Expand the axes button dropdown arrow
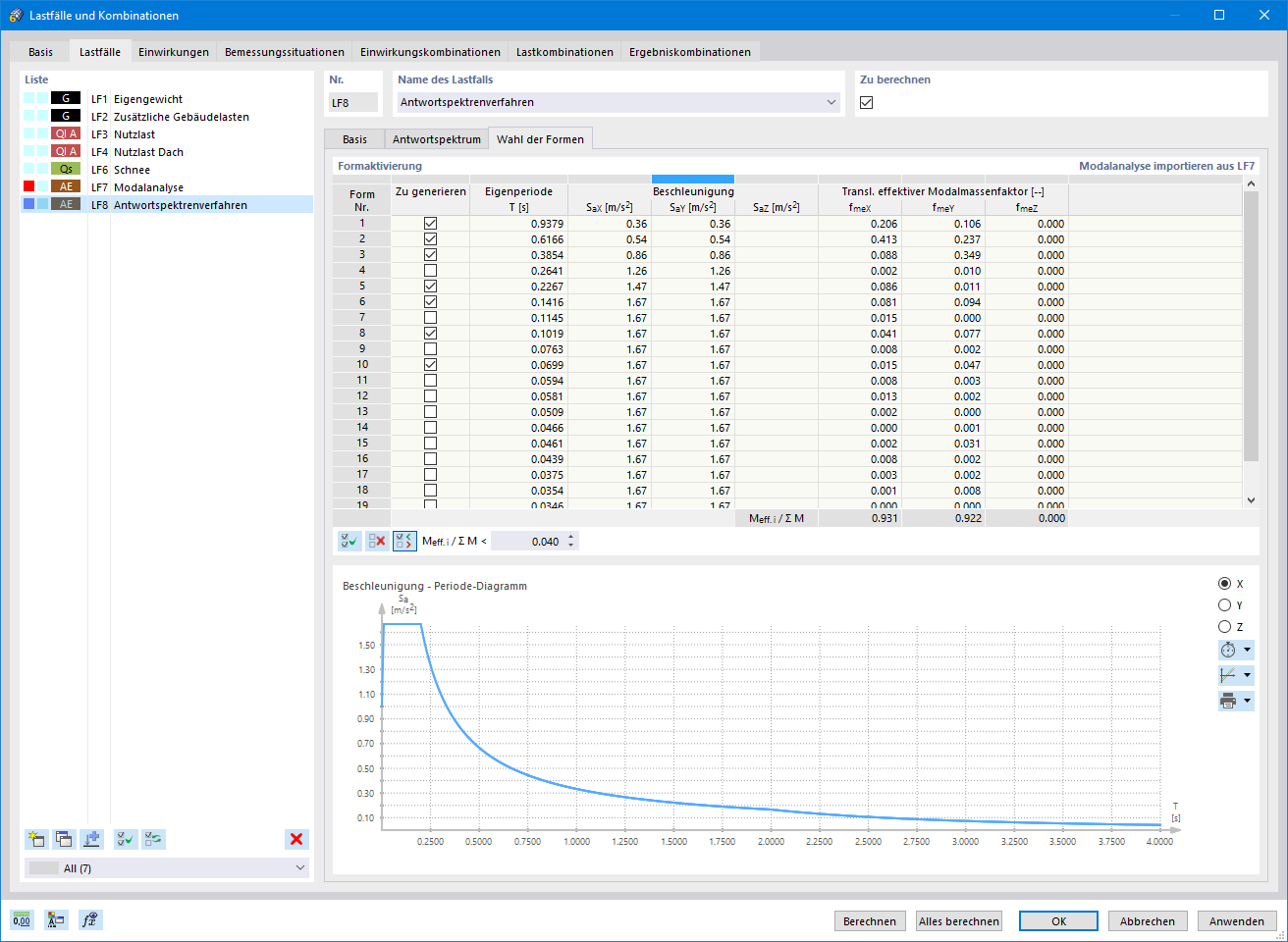The height and width of the screenshot is (942, 1288). click(1248, 675)
